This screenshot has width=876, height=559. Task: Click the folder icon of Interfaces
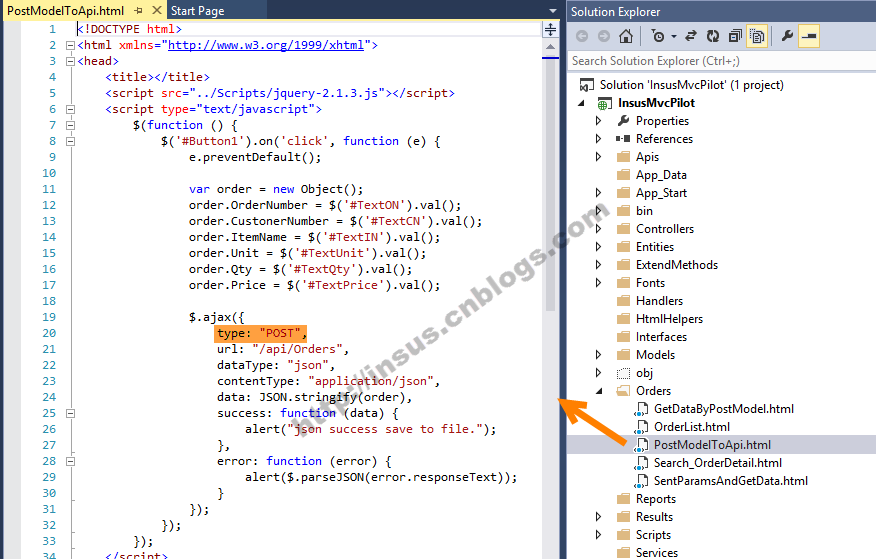point(623,337)
